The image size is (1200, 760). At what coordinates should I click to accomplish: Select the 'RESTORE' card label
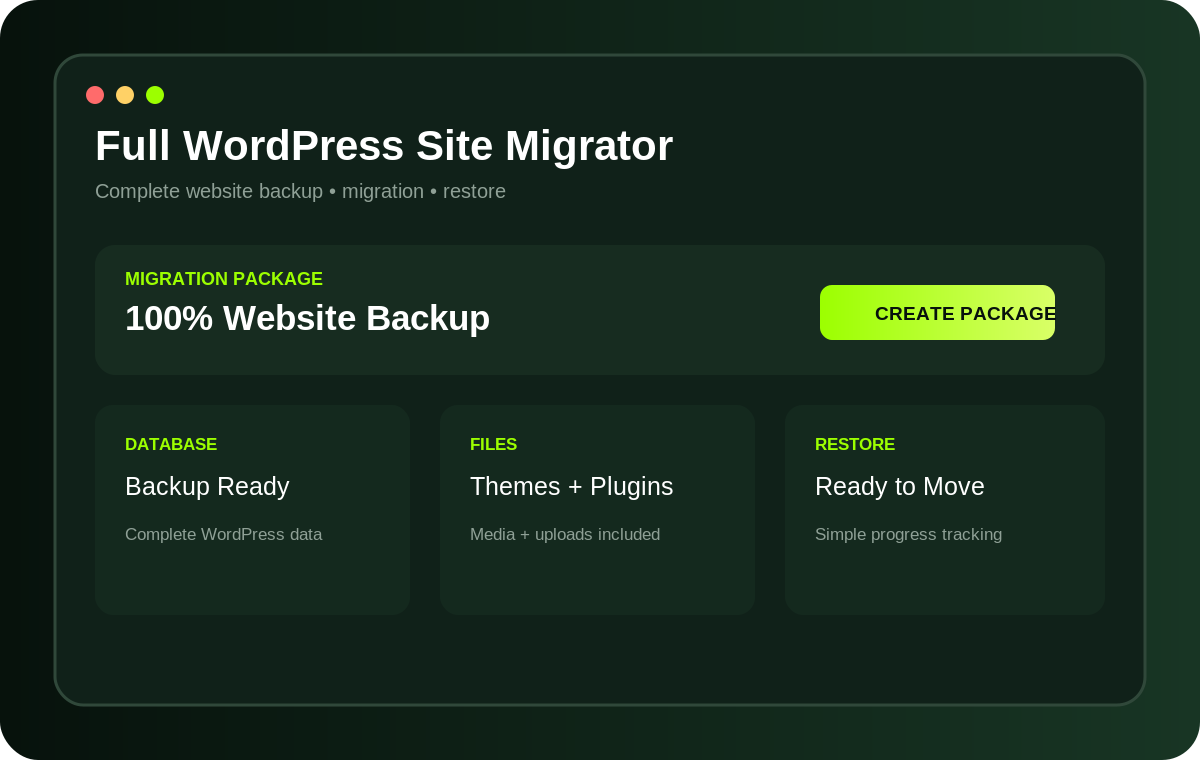click(855, 444)
